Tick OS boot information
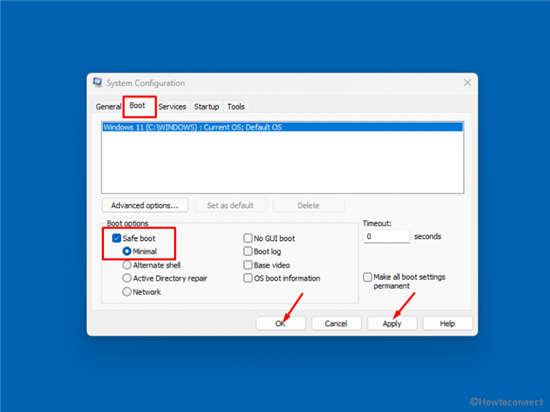Screen dimensions: 550x412 pos(248,278)
